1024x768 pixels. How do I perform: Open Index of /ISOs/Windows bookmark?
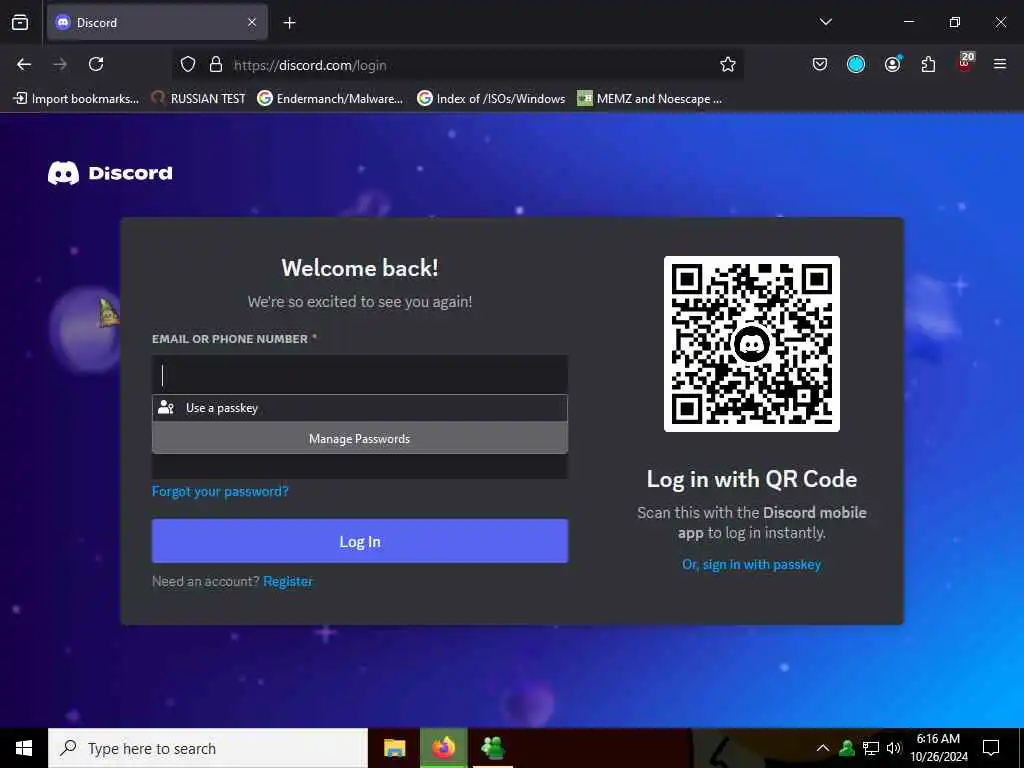coord(491,99)
